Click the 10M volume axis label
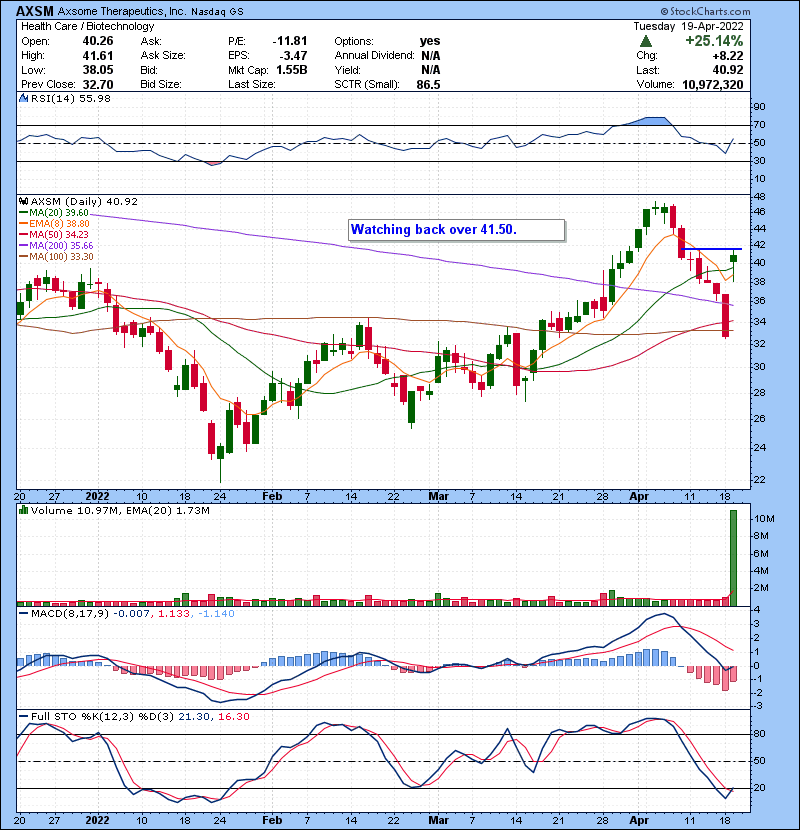Image resolution: width=800 pixels, height=830 pixels. click(764, 519)
